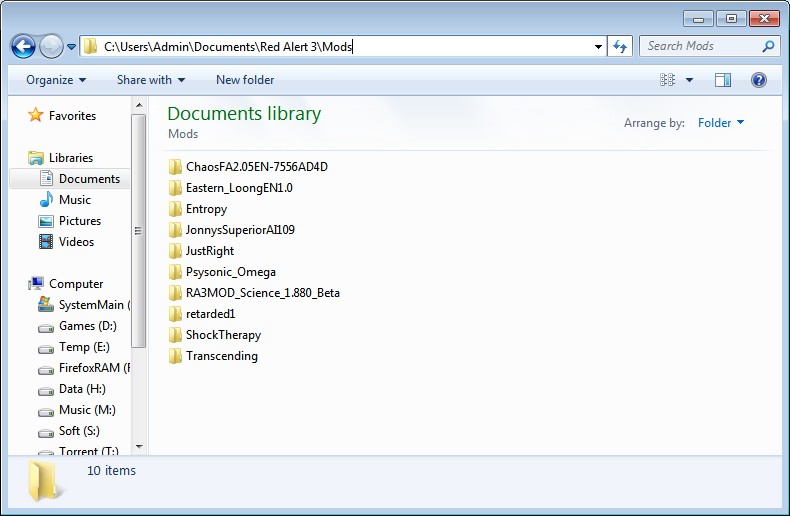Click the Games (D:) drive icon

point(46,329)
